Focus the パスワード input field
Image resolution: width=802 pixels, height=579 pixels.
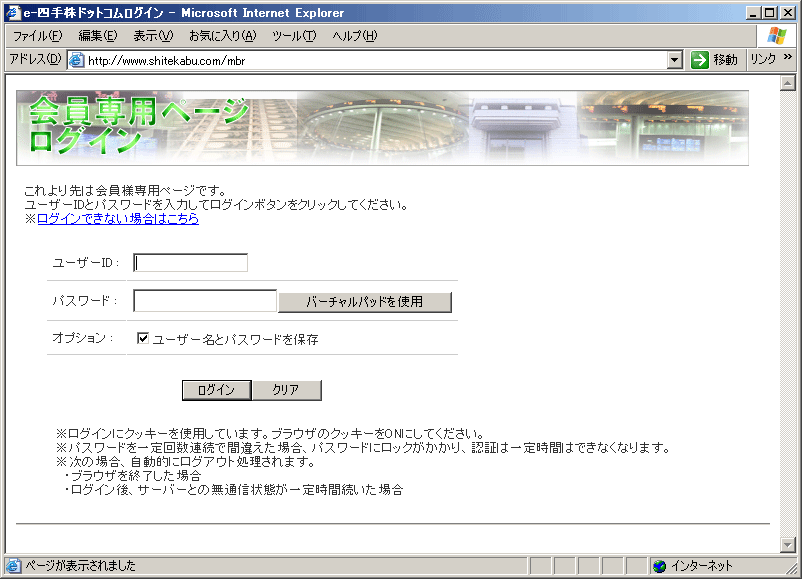(x=205, y=301)
